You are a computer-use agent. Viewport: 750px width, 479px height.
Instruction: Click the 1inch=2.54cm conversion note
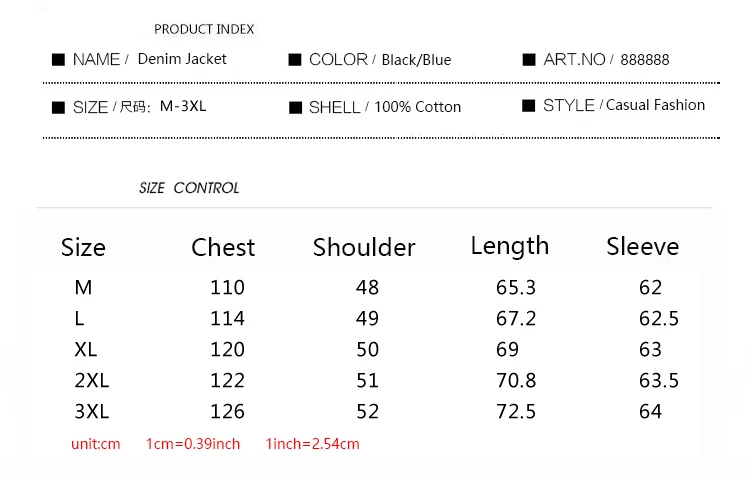click(312, 444)
